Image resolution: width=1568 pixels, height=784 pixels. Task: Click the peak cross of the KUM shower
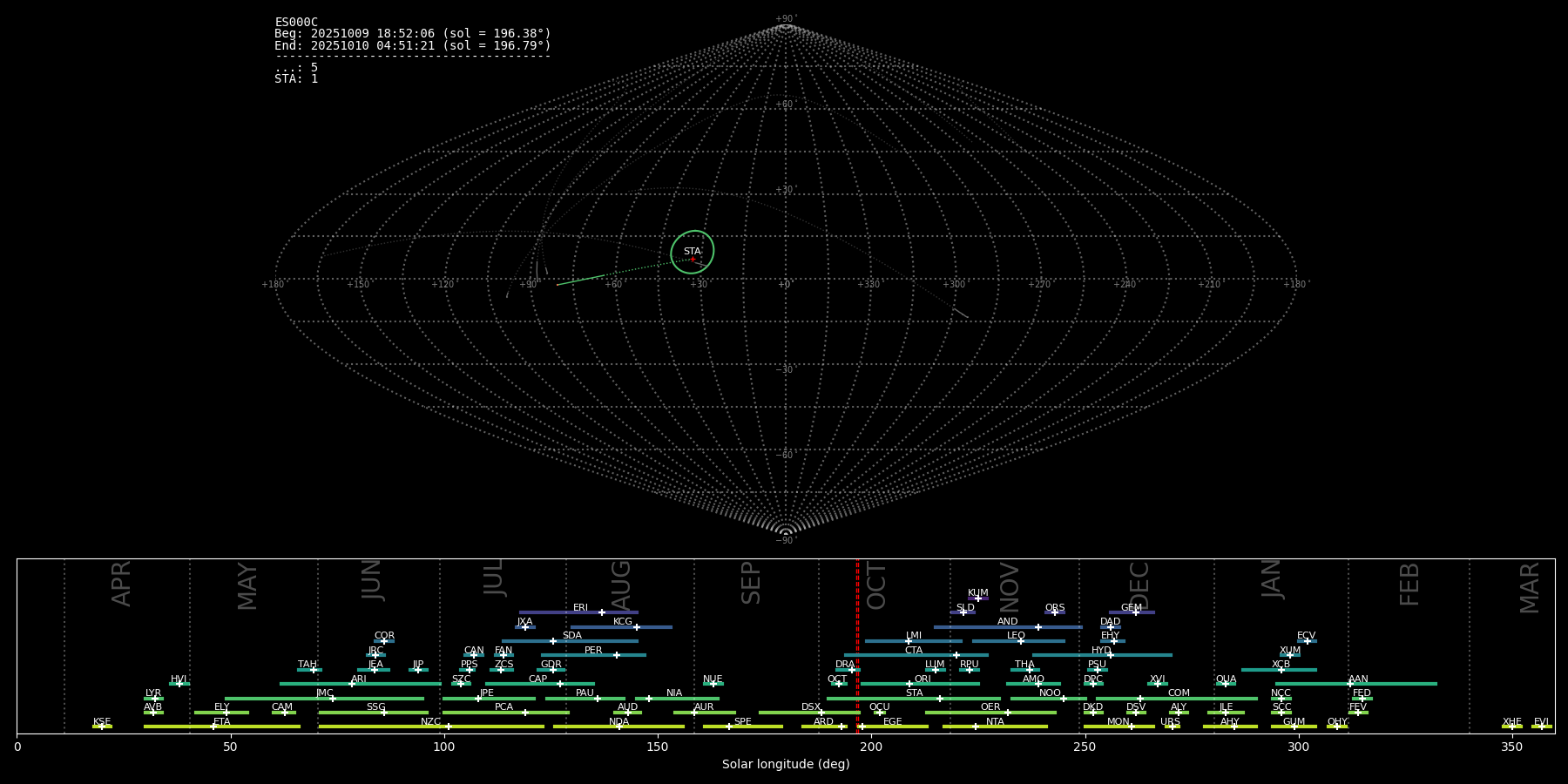pos(978,598)
